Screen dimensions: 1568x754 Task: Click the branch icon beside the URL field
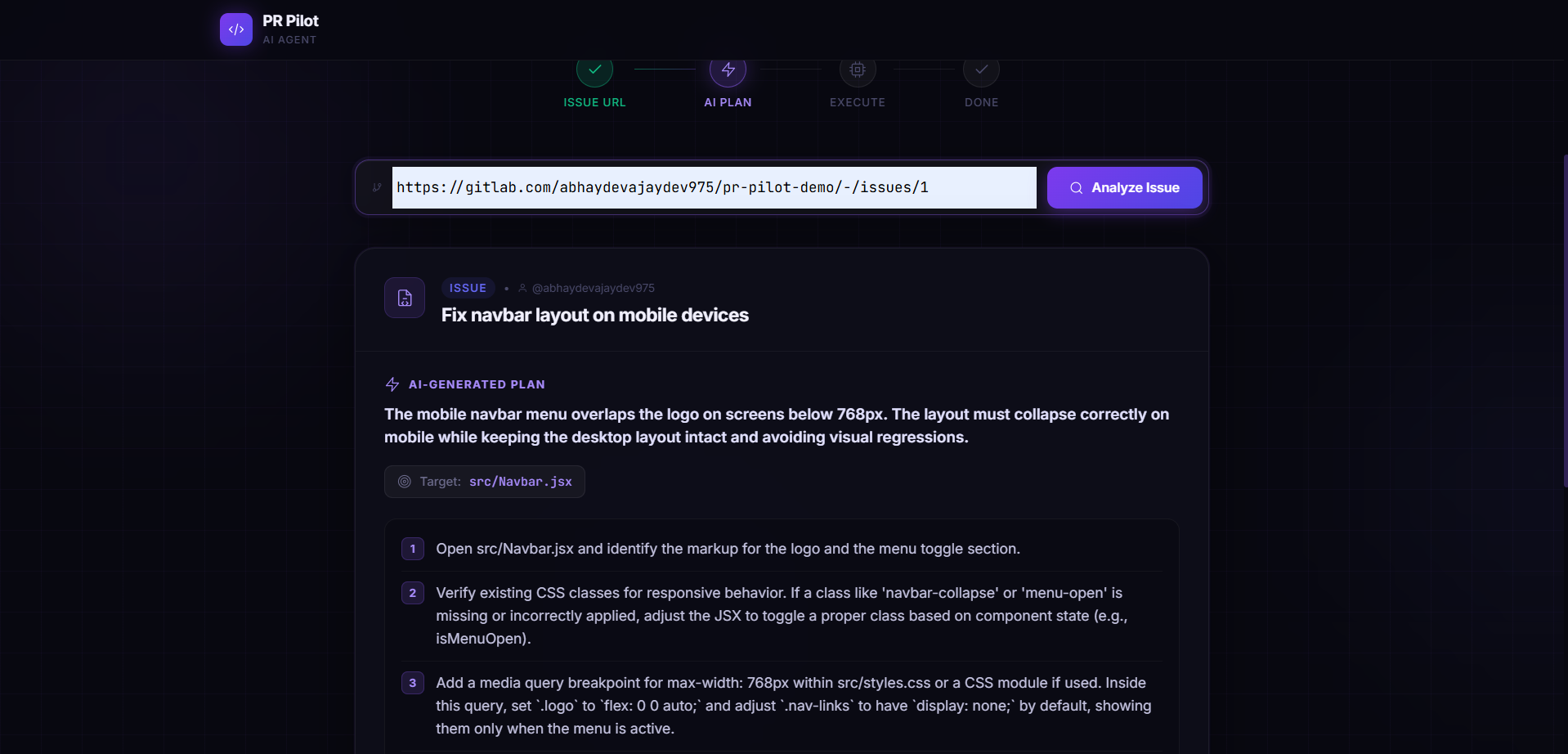tap(377, 187)
